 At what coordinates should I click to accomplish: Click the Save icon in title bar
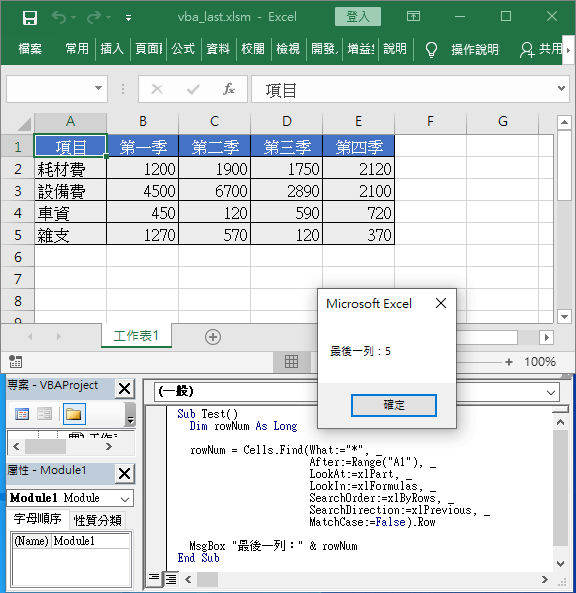[x=29, y=17]
